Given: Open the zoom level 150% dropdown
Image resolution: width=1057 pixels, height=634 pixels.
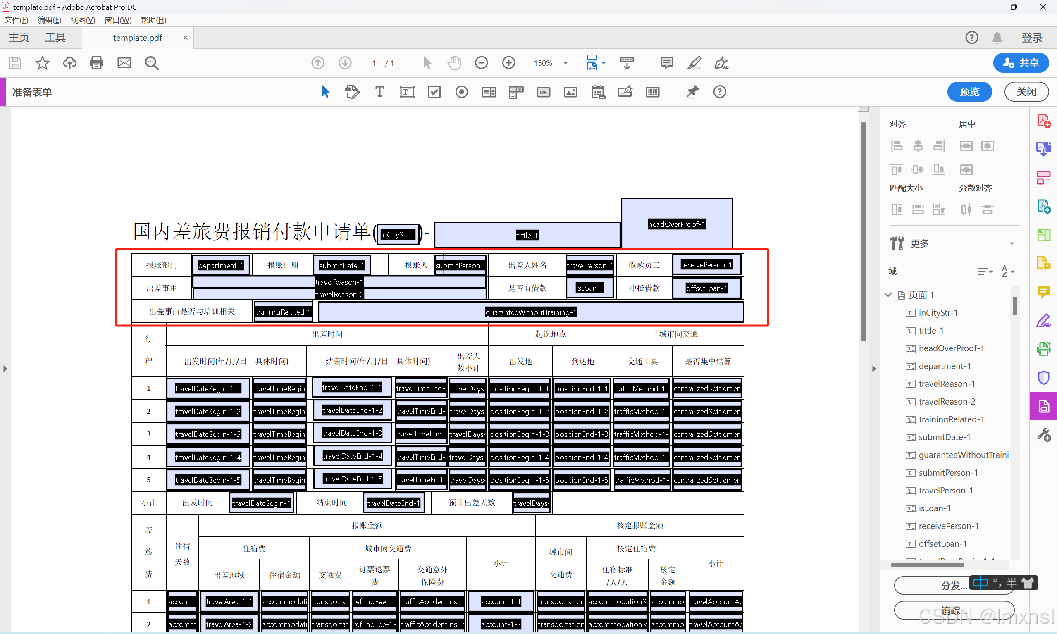Looking at the screenshot, I should 565,63.
